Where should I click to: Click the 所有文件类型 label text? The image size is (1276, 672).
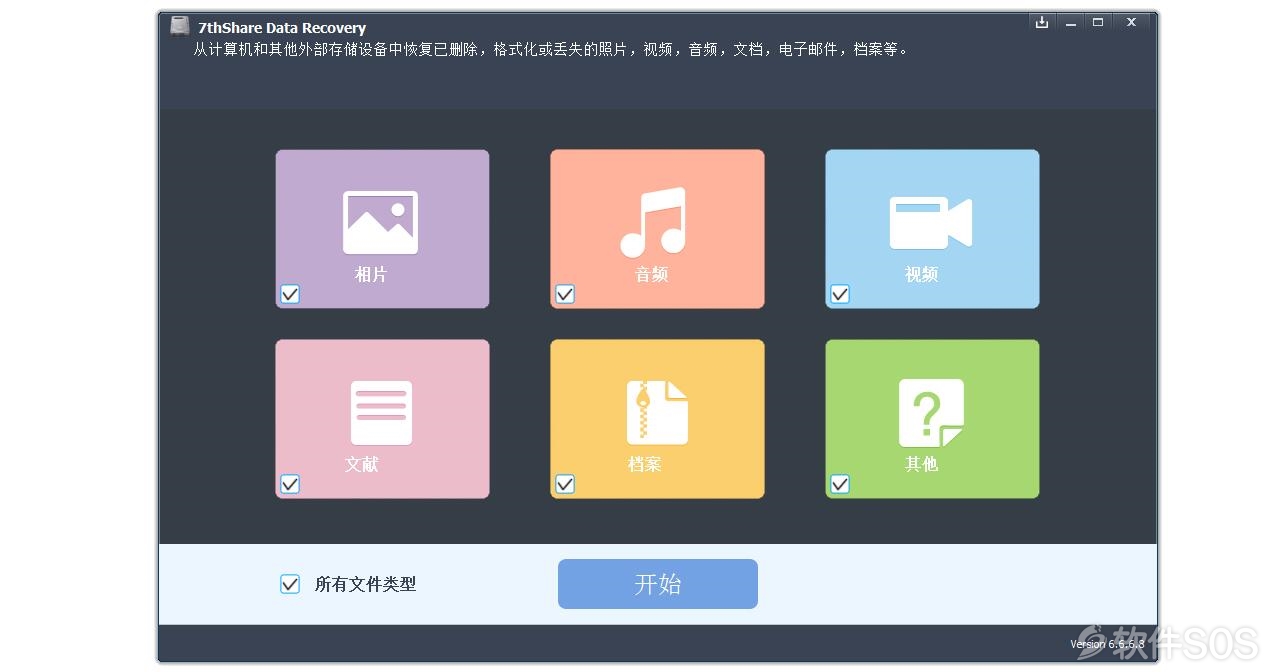(365, 584)
